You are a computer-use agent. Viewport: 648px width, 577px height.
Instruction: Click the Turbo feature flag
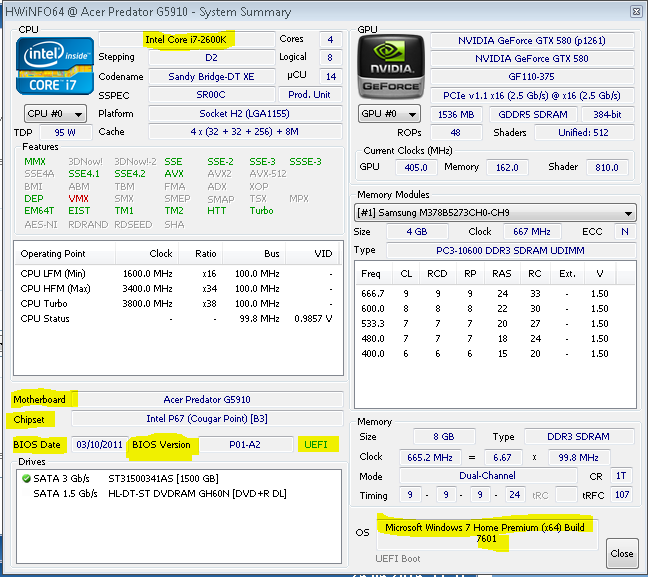coord(262,211)
